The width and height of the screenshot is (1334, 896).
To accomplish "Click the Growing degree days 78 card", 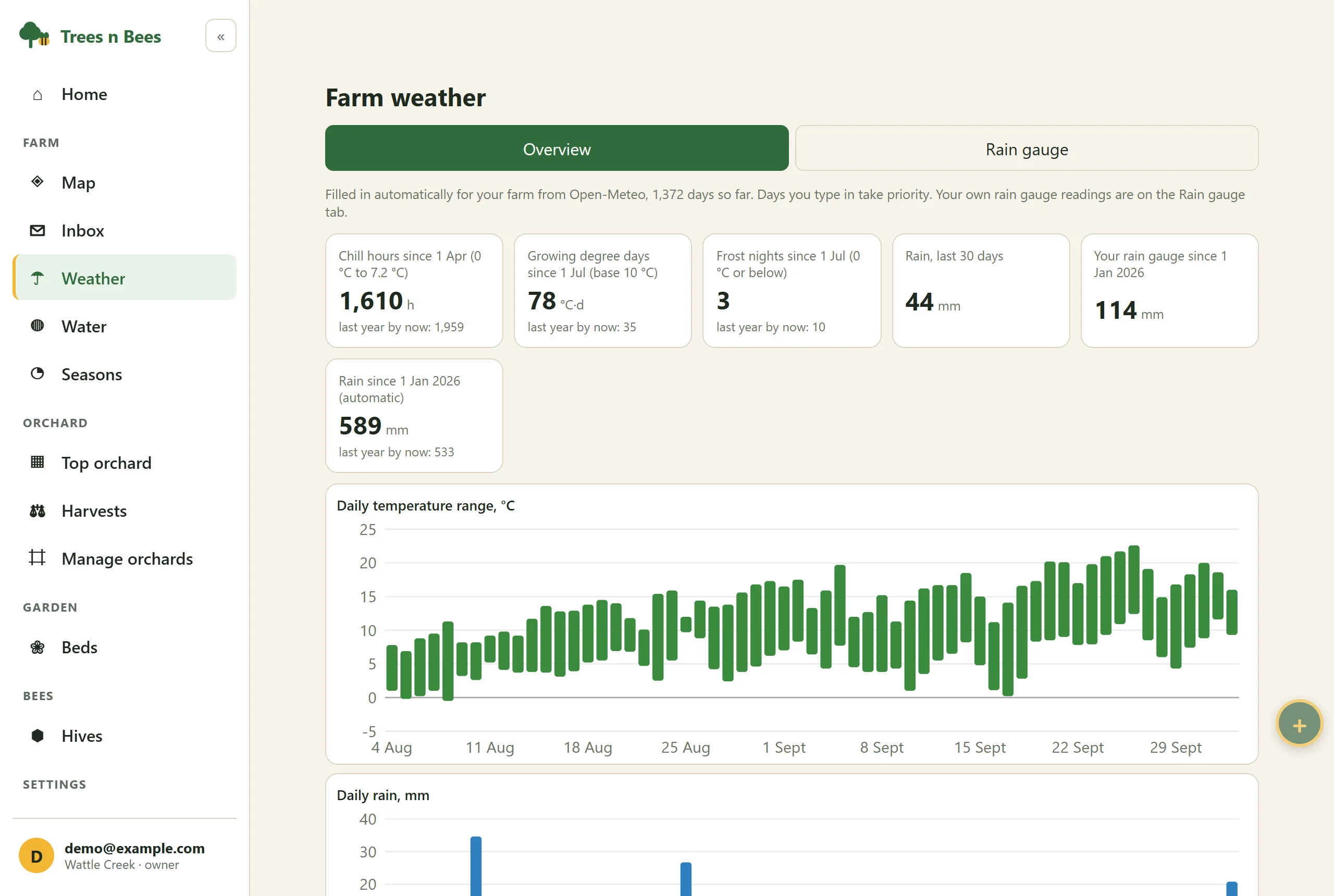I will (x=602, y=290).
